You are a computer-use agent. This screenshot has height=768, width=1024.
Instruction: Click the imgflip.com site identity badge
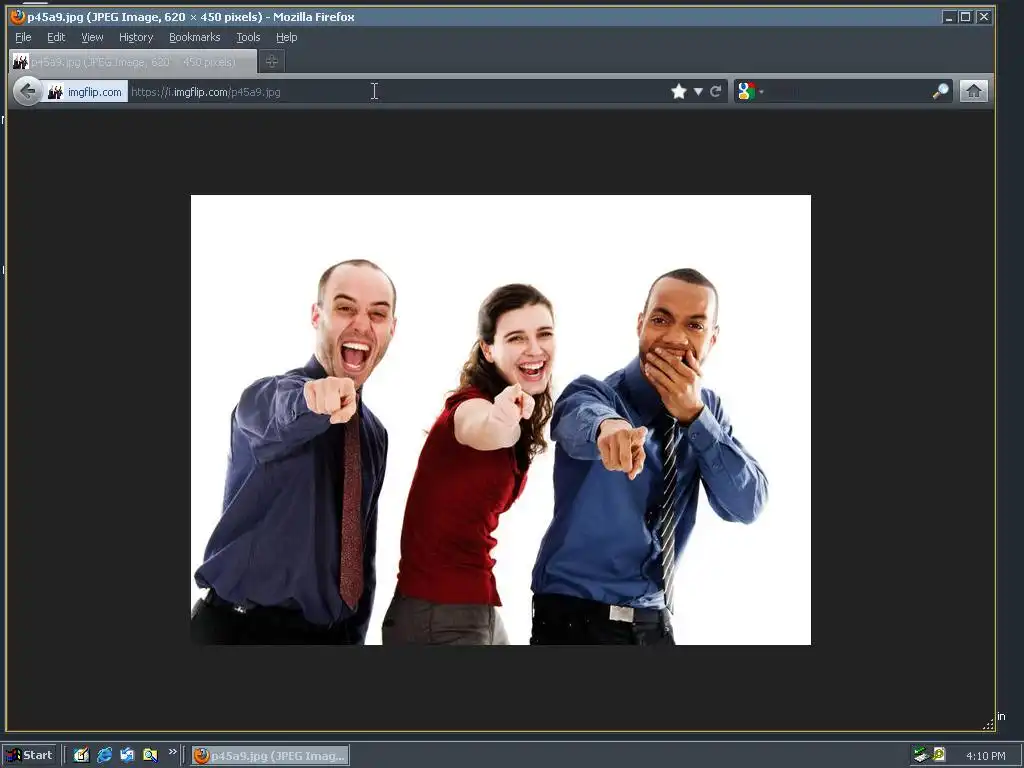click(x=86, y=92)
